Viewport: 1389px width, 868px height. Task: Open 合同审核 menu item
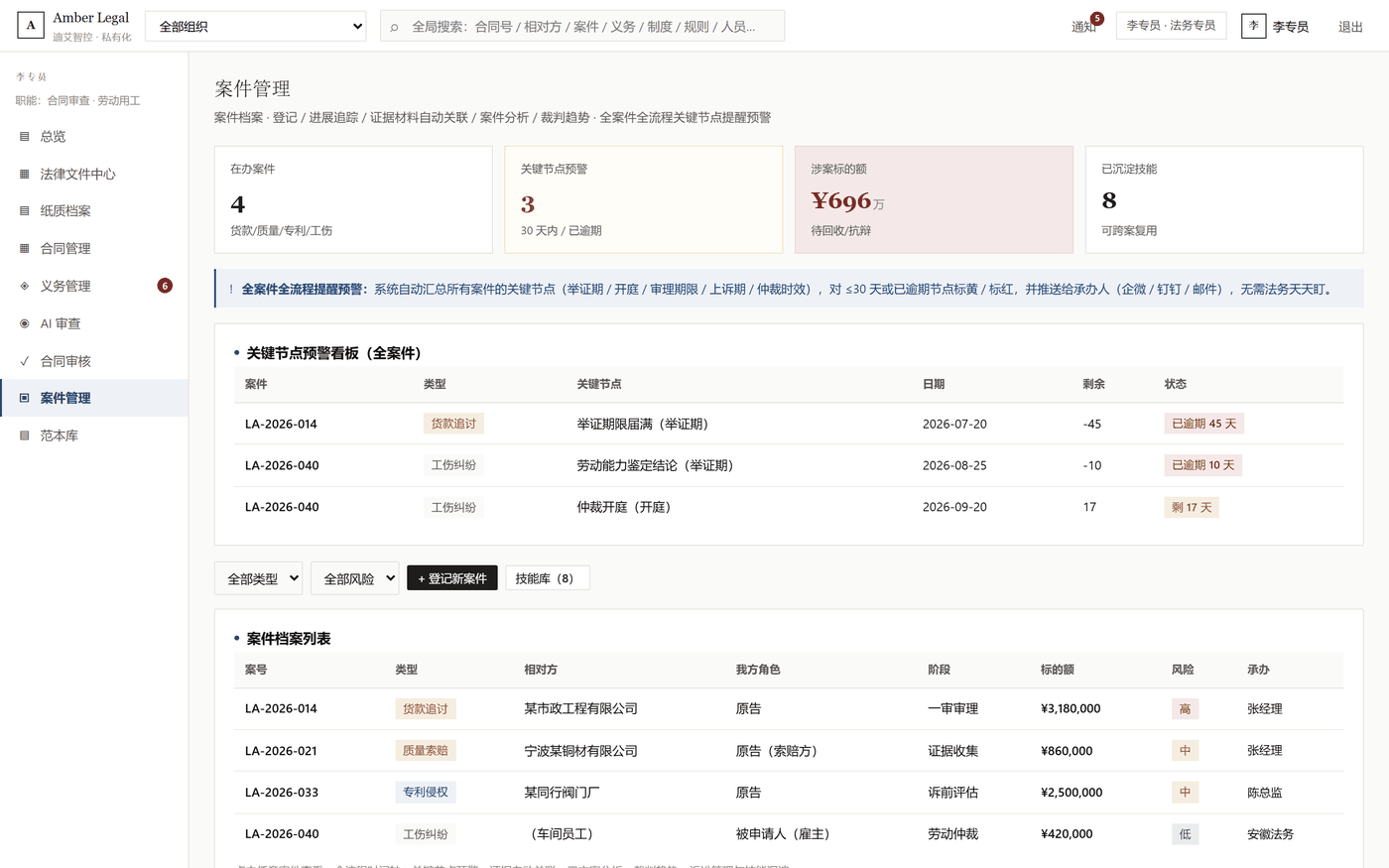point(93,361)
